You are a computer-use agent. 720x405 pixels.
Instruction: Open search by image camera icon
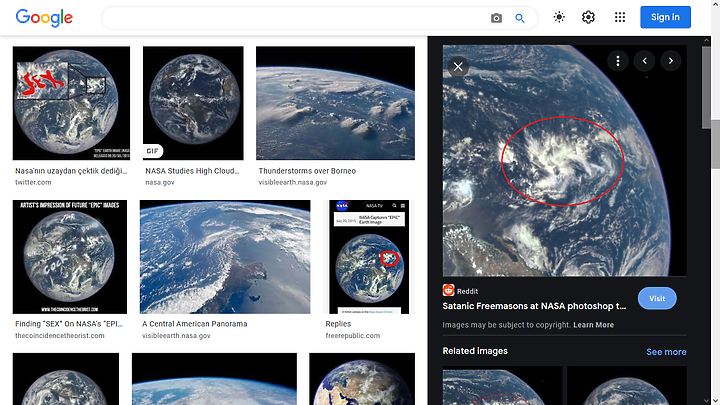tap(496, 18)
